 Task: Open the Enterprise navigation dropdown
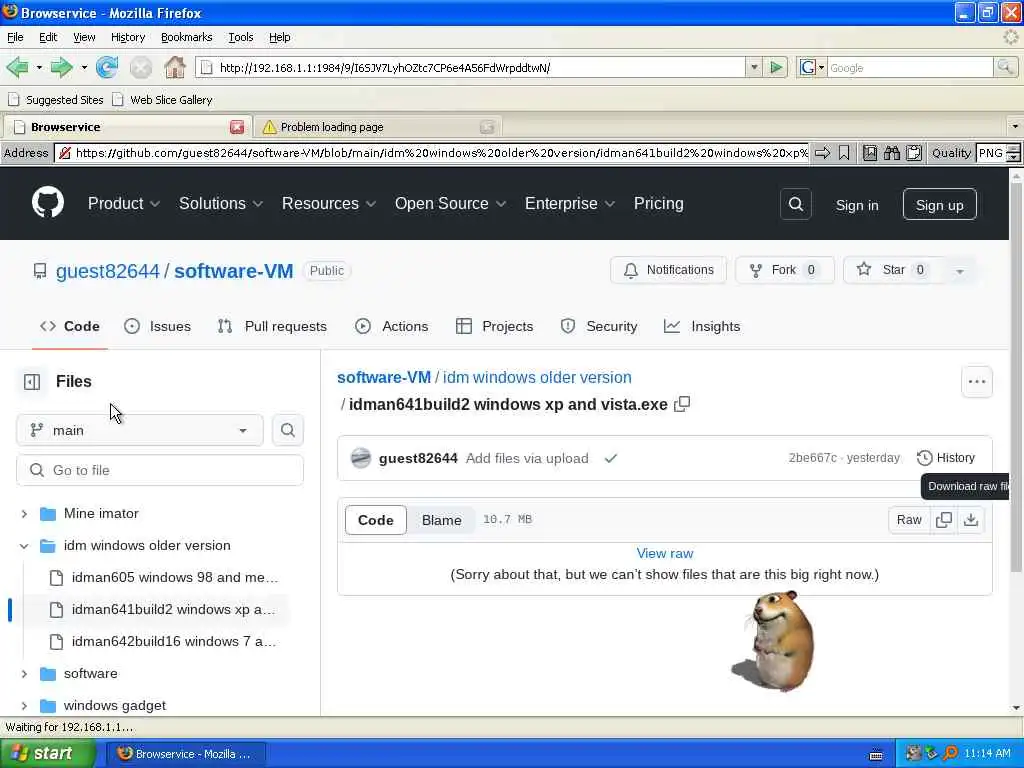[x=569, y=204]
